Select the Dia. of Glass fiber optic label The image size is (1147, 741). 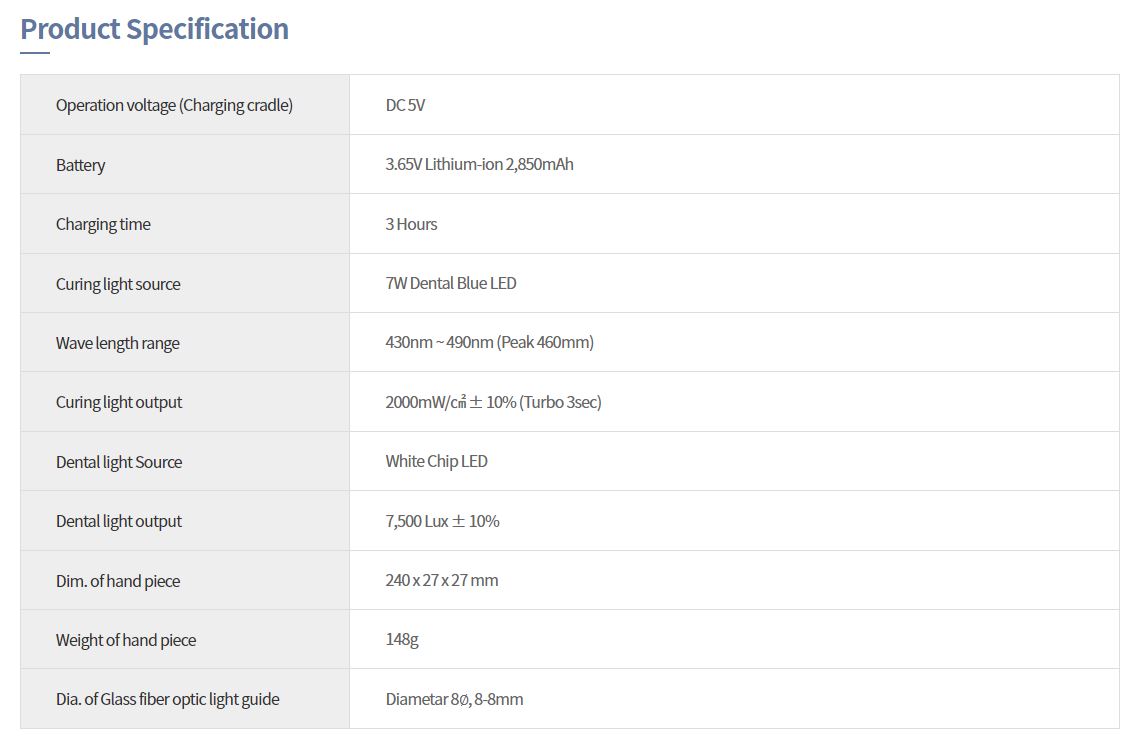coord(168,700)
